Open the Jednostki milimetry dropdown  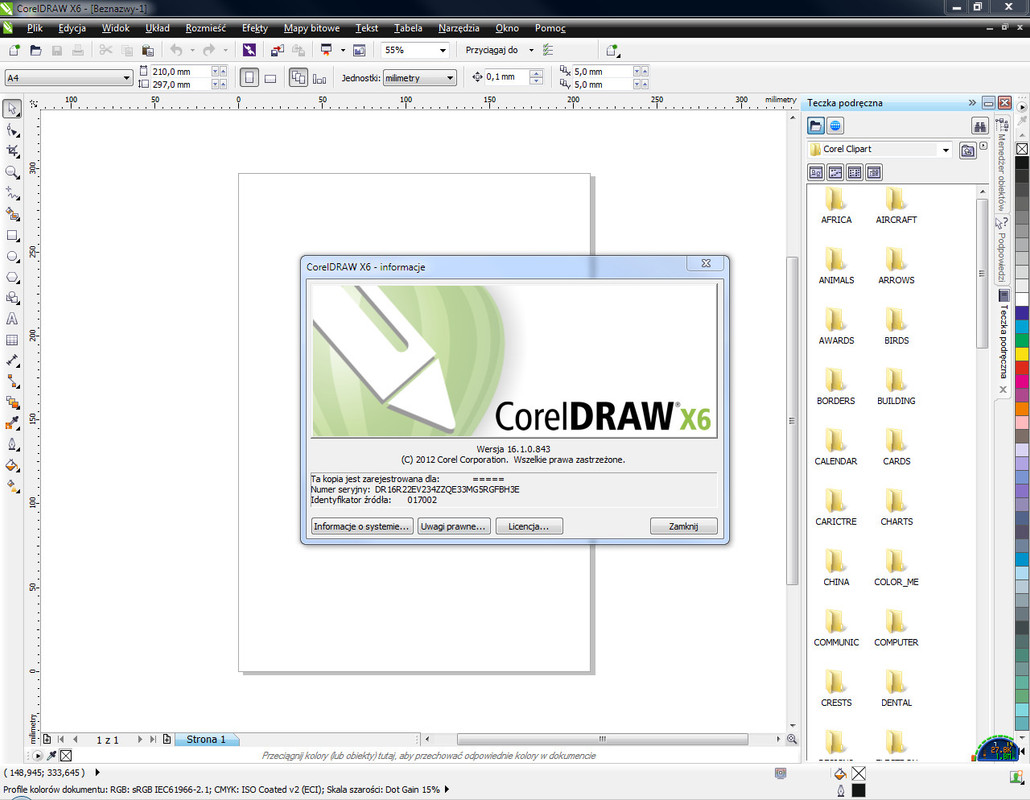coord(450,78)
